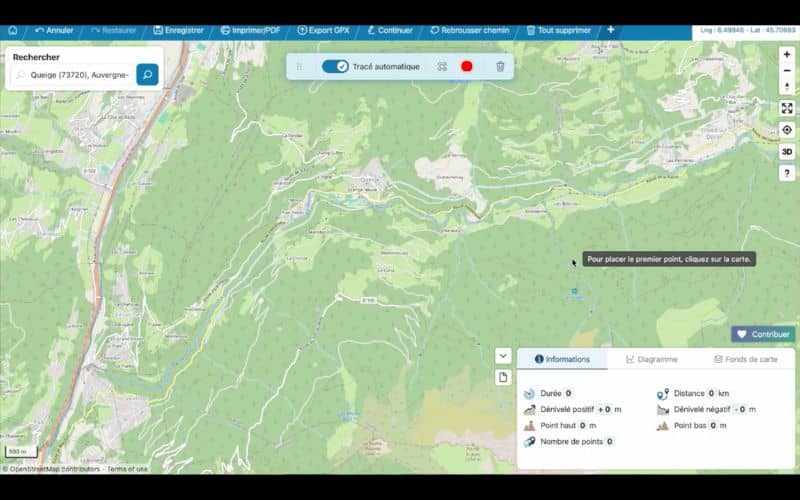Click the document icon beside the info panel
The height and width of the screenshot is (500, 800).
[x=503, y=377]
